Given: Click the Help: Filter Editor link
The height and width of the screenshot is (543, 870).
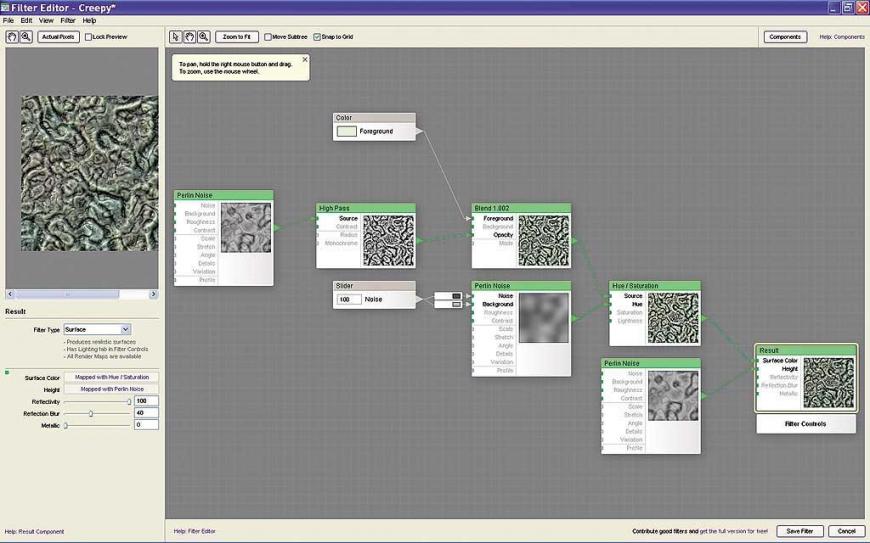Looking at the screenshot, I should 194,531.
